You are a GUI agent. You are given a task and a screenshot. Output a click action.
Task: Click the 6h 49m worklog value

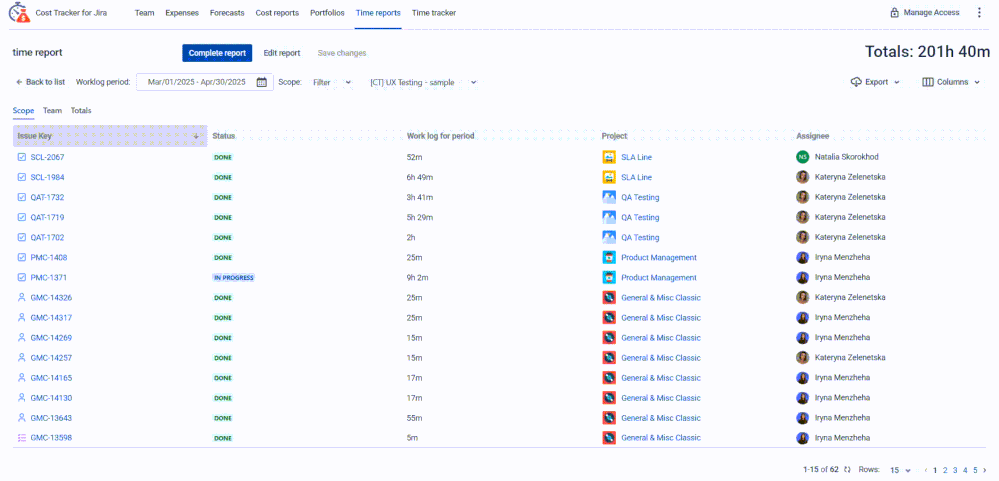point(419,177)
